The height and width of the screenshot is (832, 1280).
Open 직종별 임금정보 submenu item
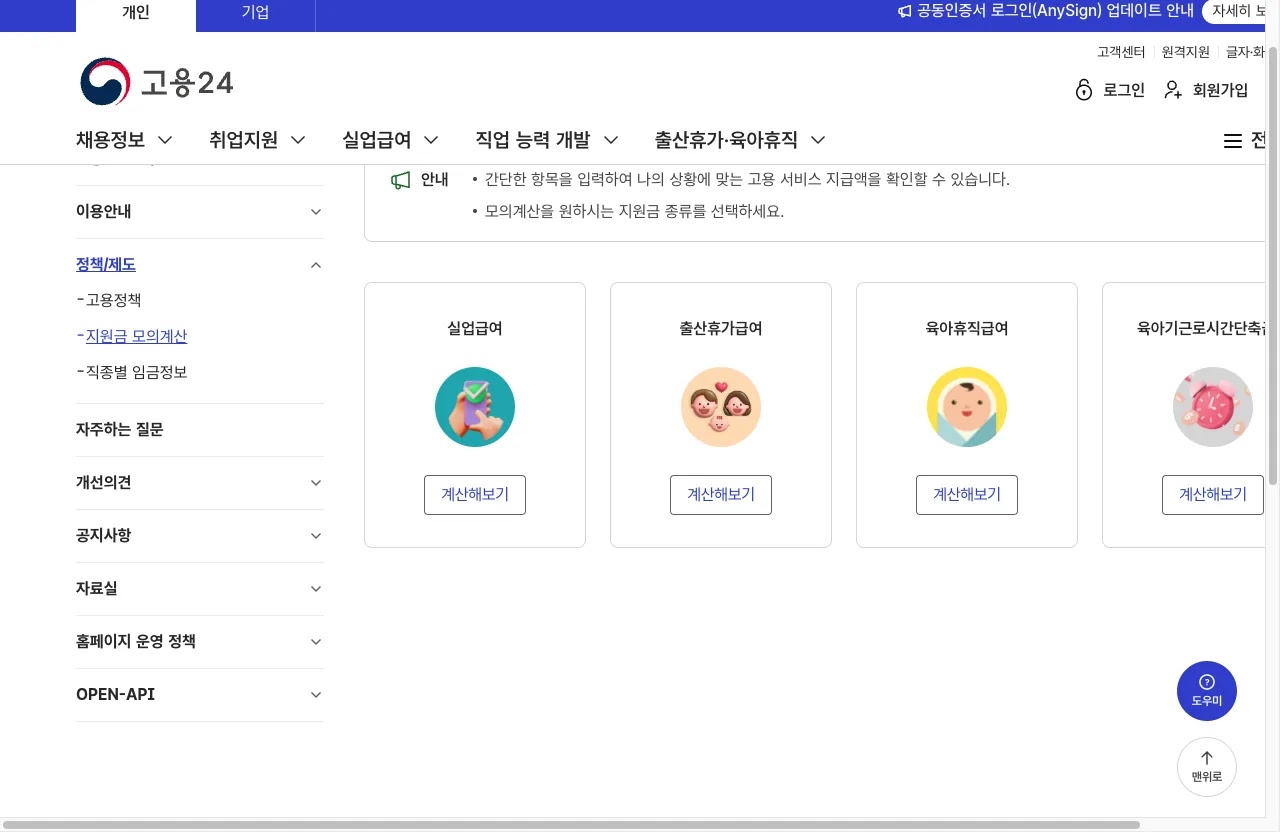coord(136,372)
